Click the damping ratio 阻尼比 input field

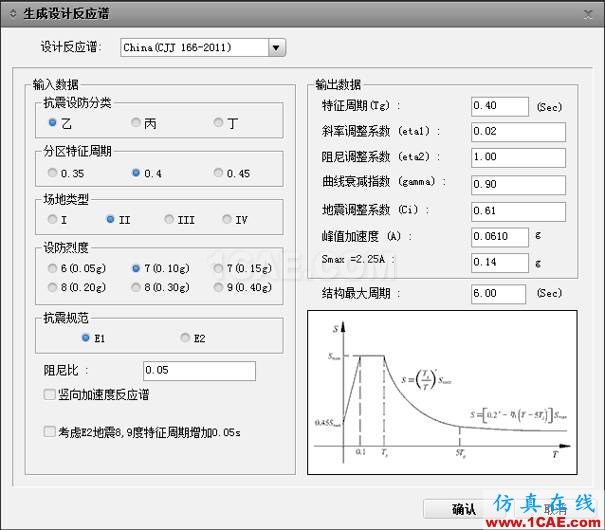coord(199,371)
